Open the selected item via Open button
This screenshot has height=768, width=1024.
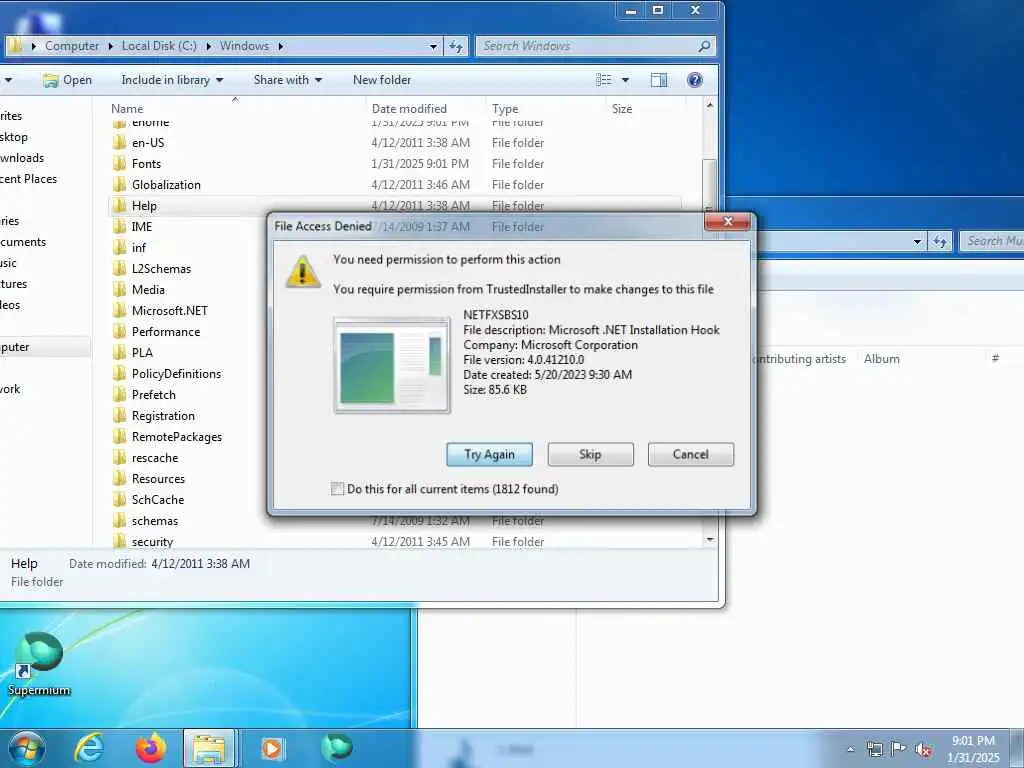point(67,80)
